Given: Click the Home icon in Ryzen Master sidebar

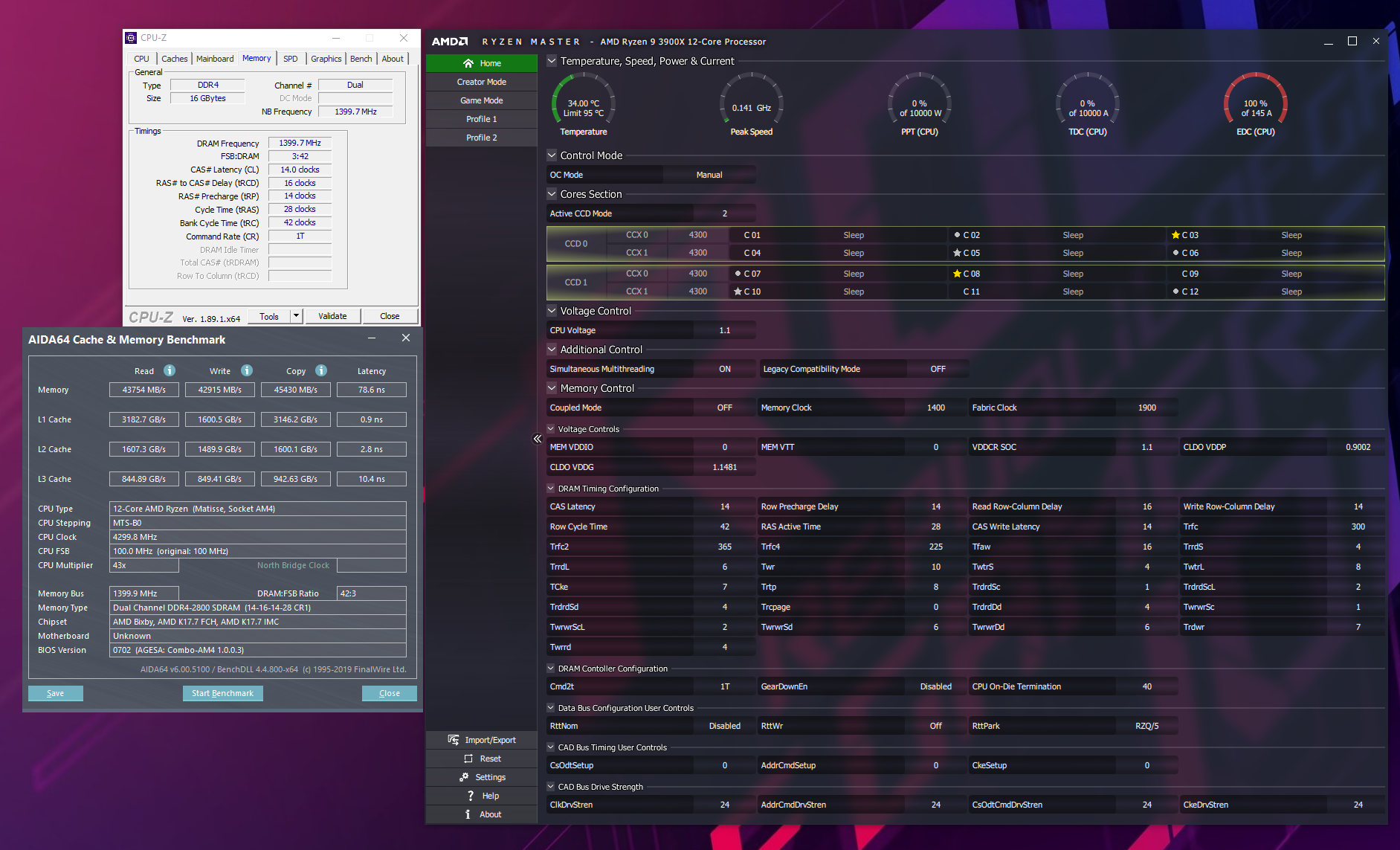Looking at the screenshot, I should tap(468, 63).
